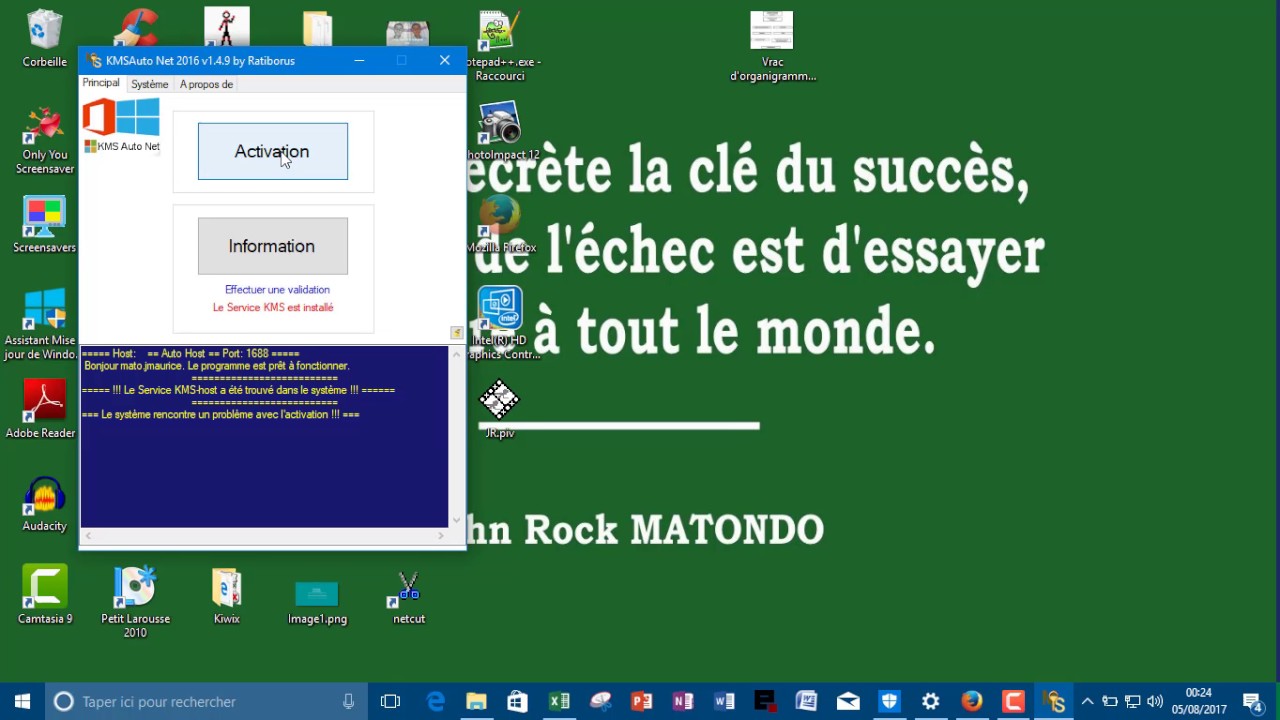Click the 'Bonjour mato.jmaurice' log line
This screenshot has height=720, width=1280.
216,366
